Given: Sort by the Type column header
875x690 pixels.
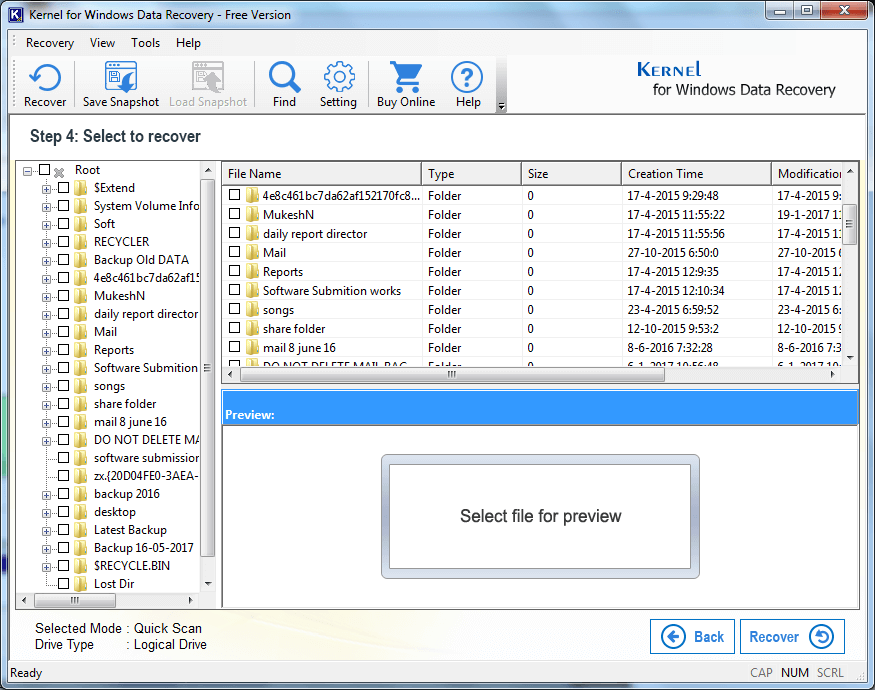Looking at the screenshot, I should [x=472, y=174].
